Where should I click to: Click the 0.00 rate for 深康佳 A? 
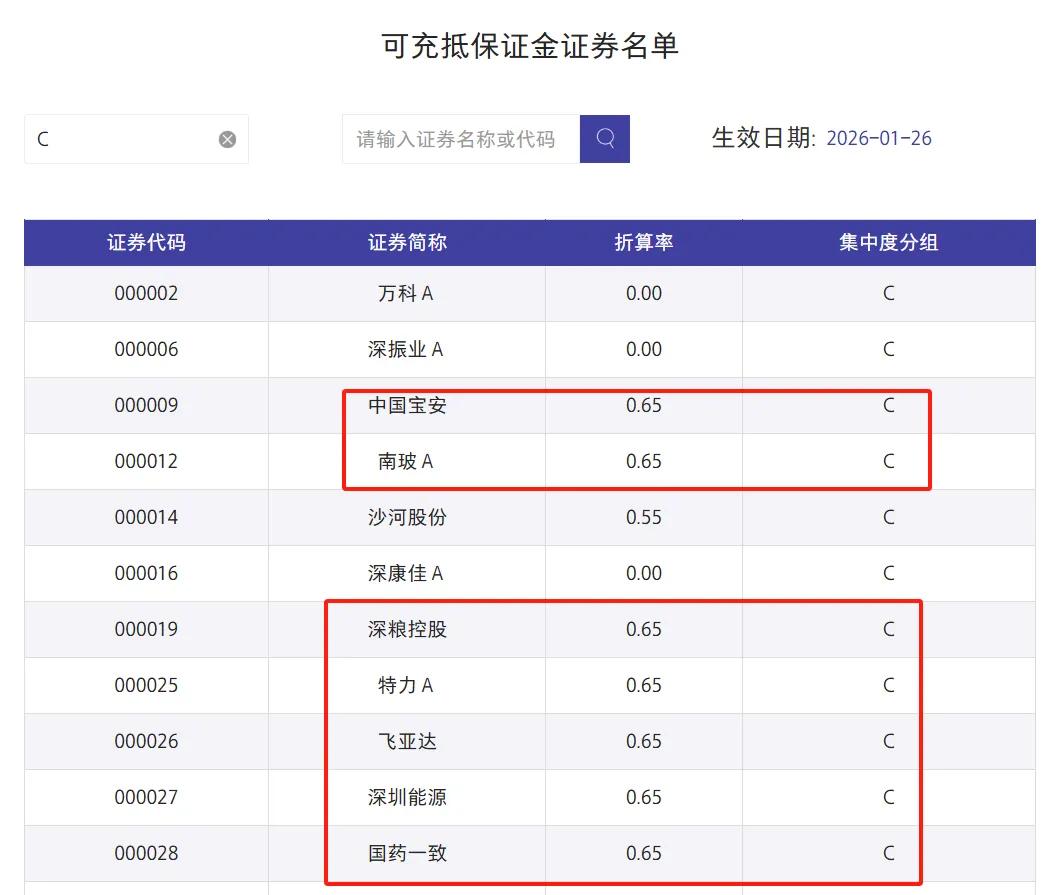pyautogui.click(x=644, y=573)
